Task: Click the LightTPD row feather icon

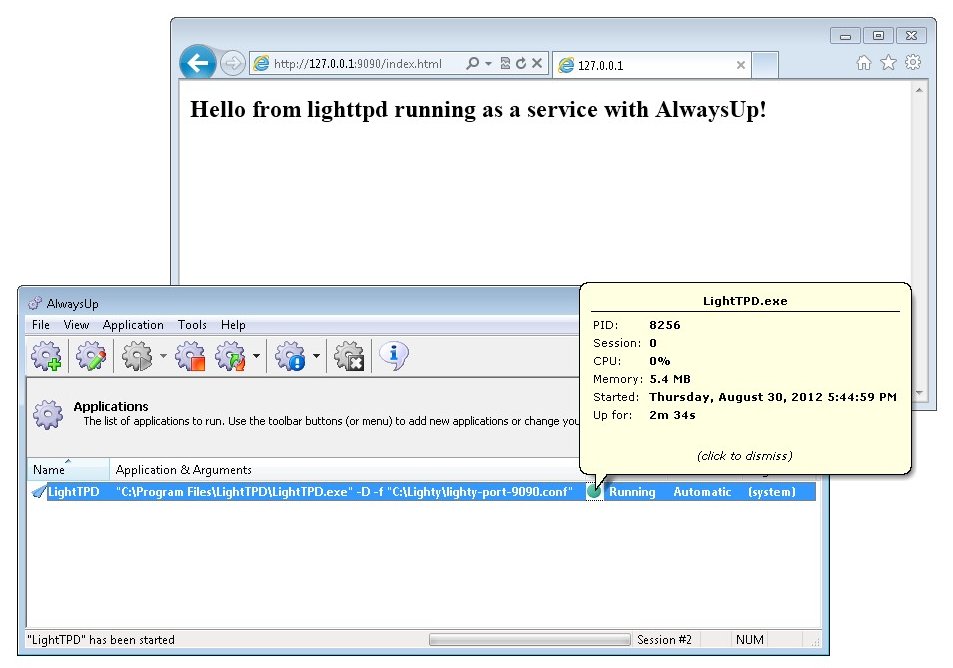Action: coord(39,492)
